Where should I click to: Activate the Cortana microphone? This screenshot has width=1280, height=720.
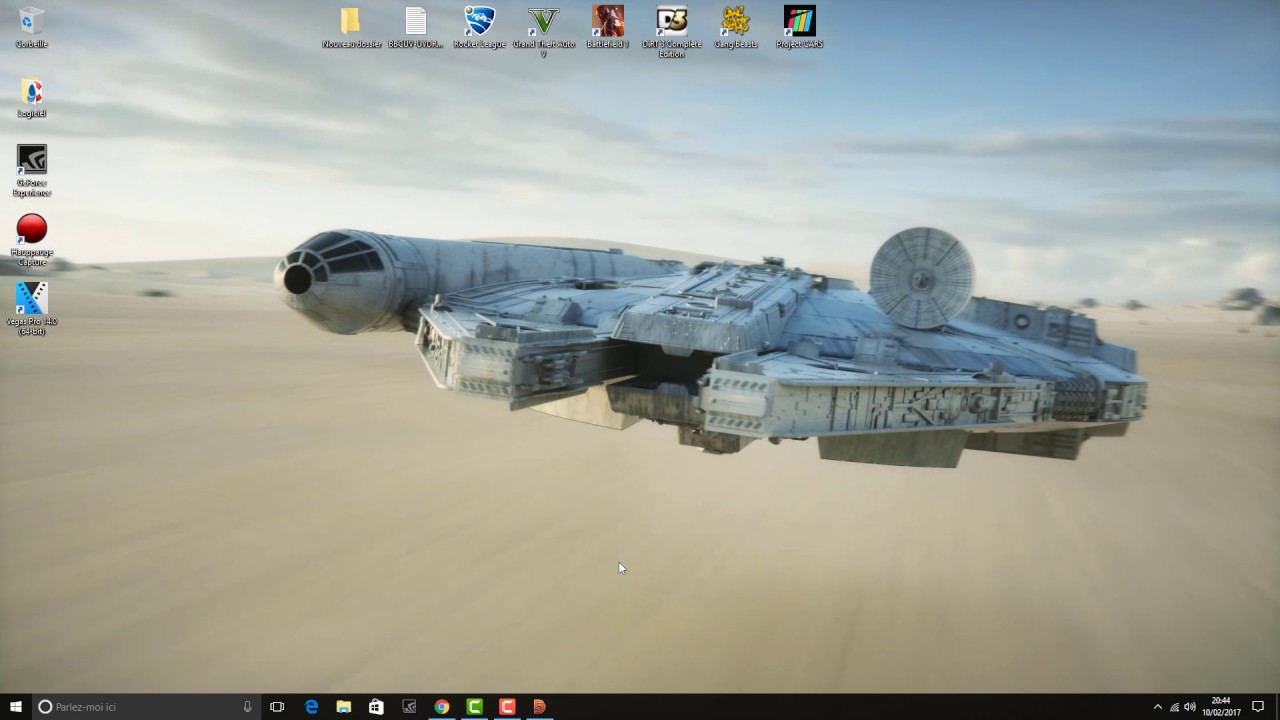pyautogui.click(x=247, y=707)
